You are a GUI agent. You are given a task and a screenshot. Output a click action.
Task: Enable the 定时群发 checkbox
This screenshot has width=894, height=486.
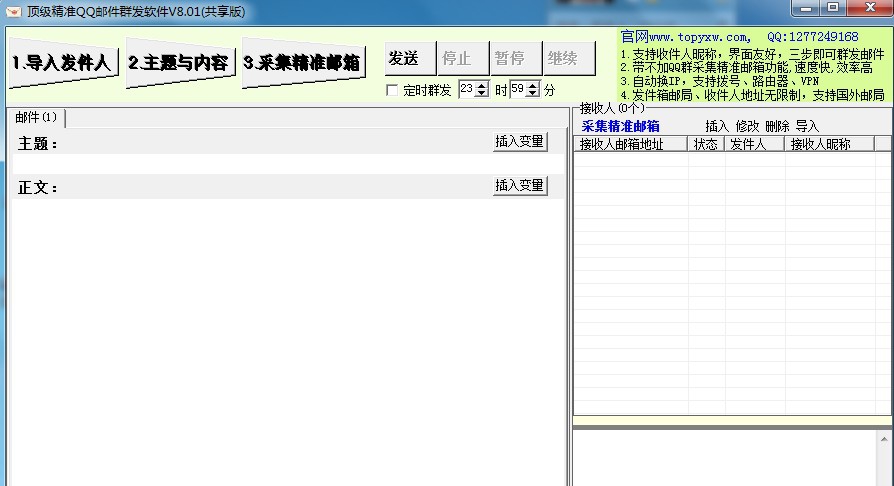pos(392,90)
